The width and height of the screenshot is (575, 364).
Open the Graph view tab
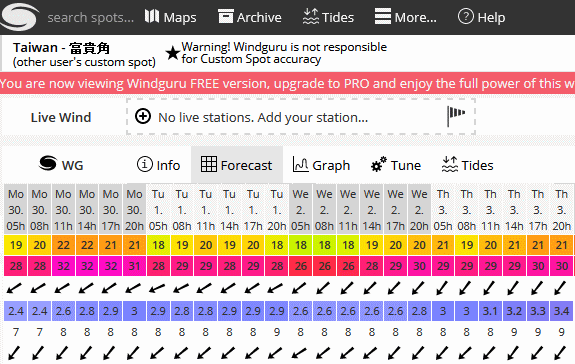point(321,165)
